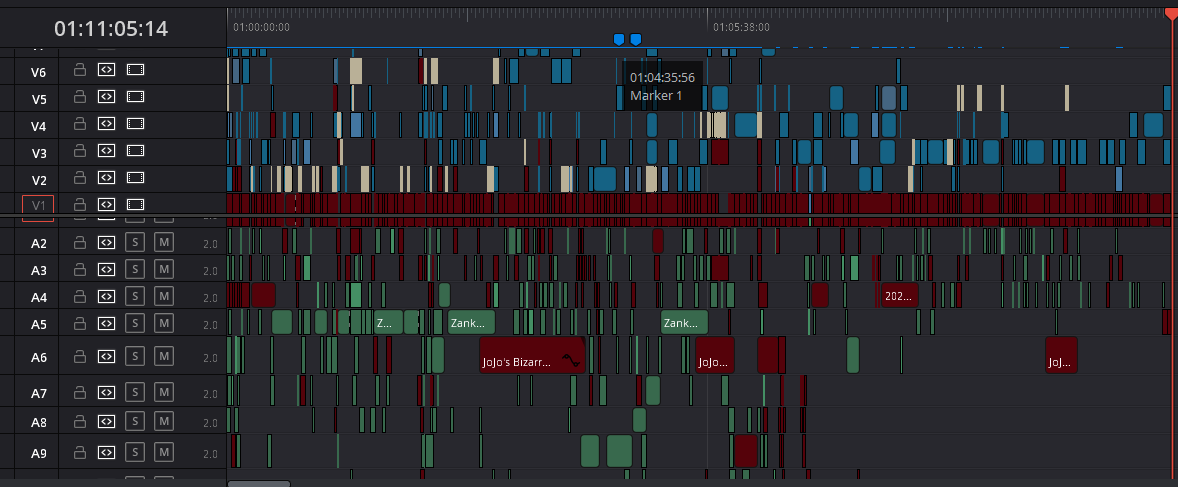This screenshot has height=487, width=1178.
Task: Toggle auto select on track V6
Action: pyautogui.click(x=107, y=70)
